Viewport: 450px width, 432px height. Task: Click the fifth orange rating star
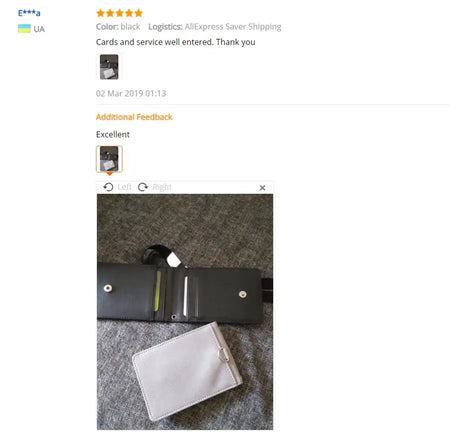(x=138, y=13)
